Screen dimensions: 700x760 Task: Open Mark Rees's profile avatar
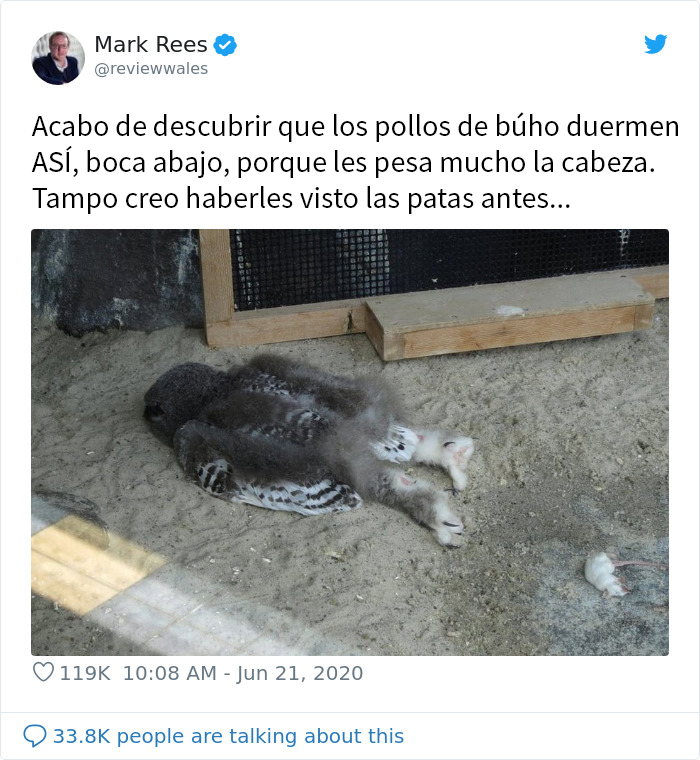[58, 58]
